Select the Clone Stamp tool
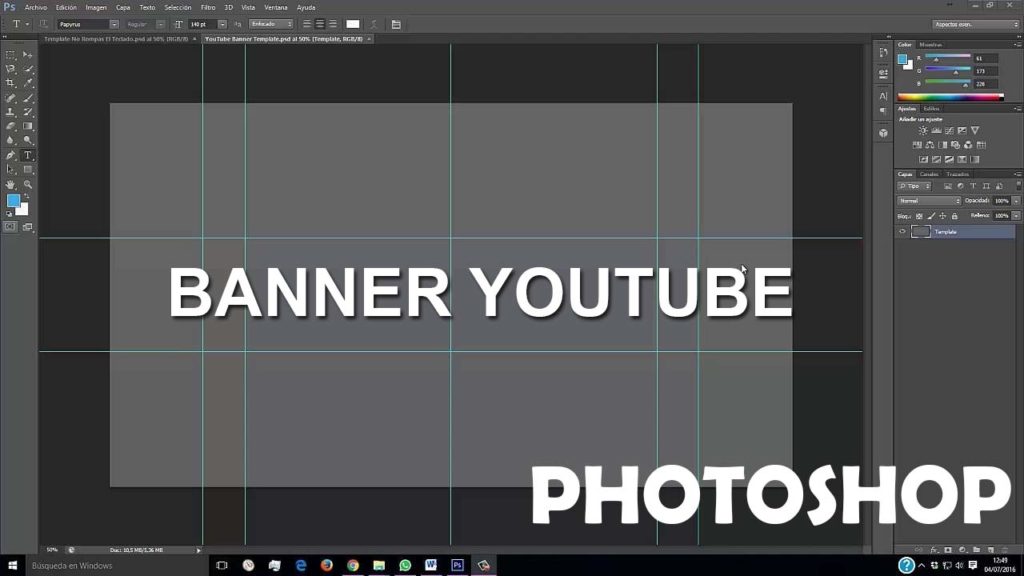Image resolution: width=1024 pixels, height=576 pixels. [x=10, y=112]
